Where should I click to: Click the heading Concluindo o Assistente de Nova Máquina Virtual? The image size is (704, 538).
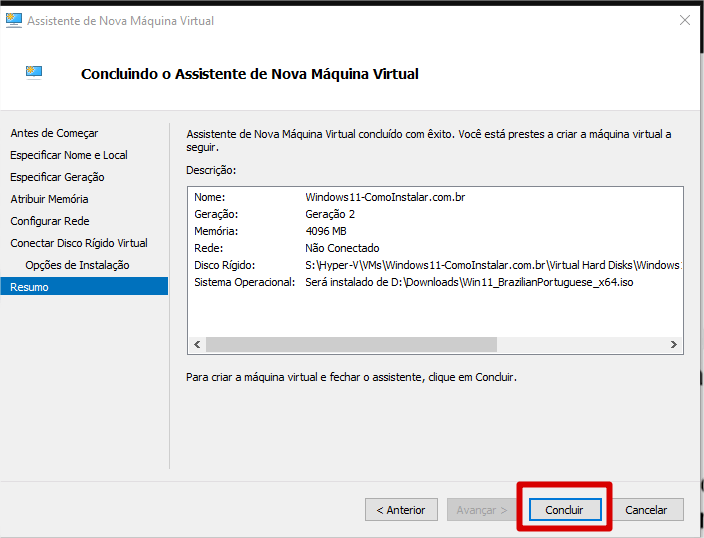(x=250, y=74)
